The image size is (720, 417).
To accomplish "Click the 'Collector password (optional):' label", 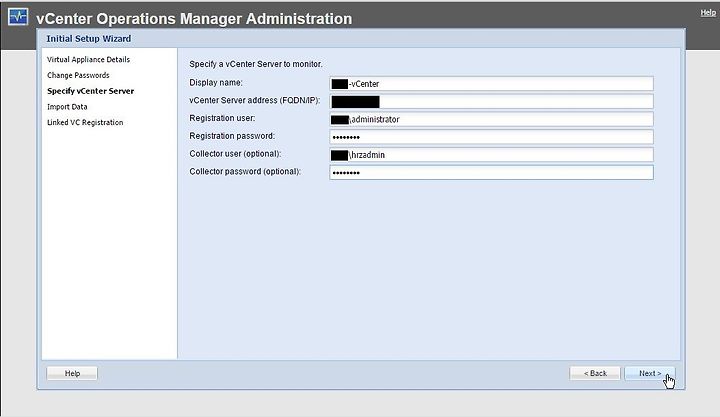I will coord(245,171).
